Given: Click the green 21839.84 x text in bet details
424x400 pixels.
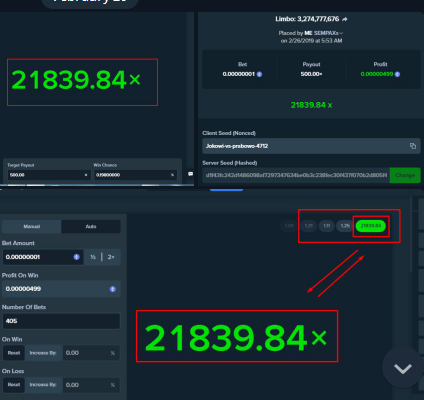Looking at the screenshot, I should (x=311, y=105).
